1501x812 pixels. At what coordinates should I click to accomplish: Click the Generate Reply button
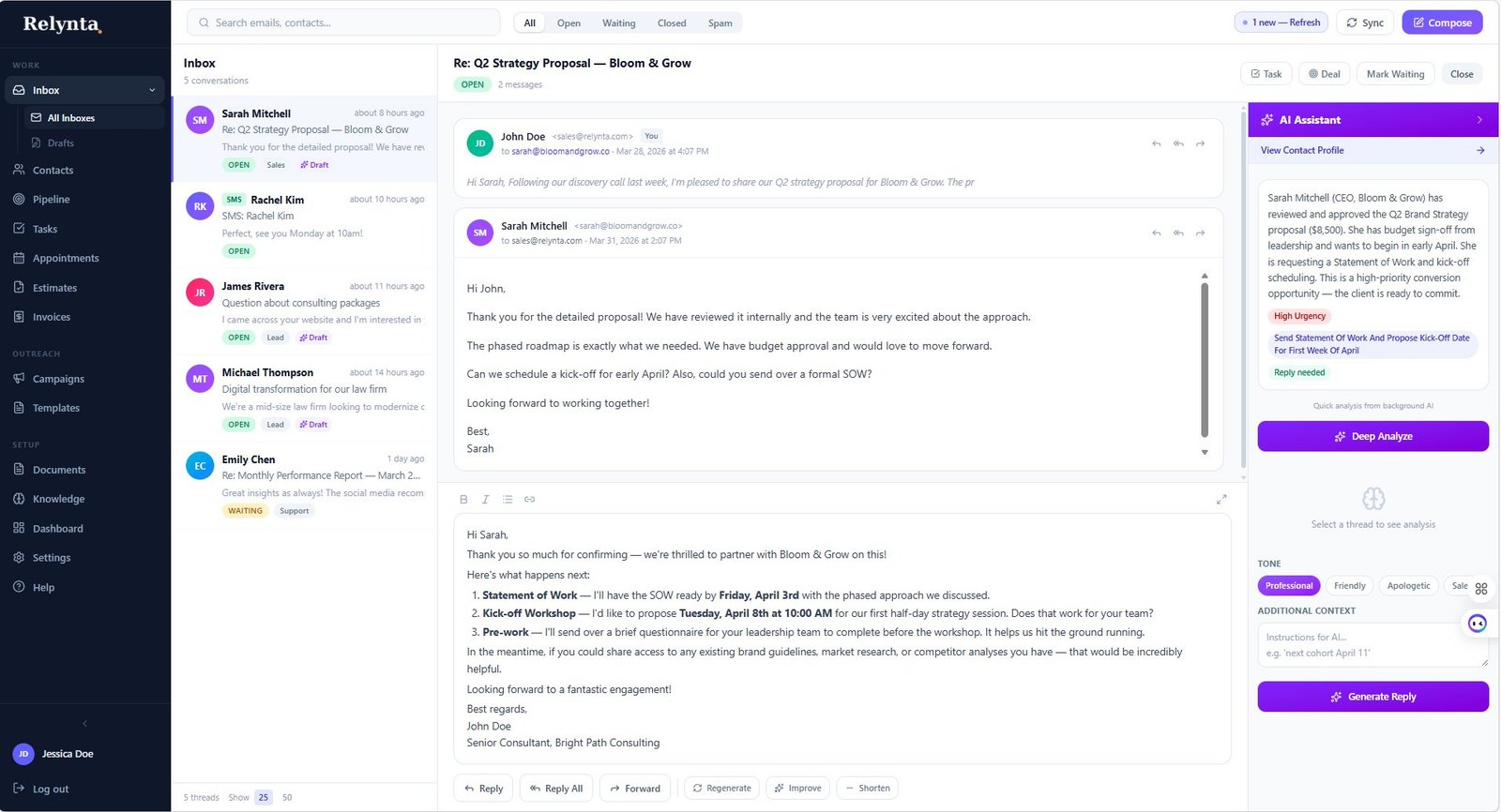(1373, 697)
